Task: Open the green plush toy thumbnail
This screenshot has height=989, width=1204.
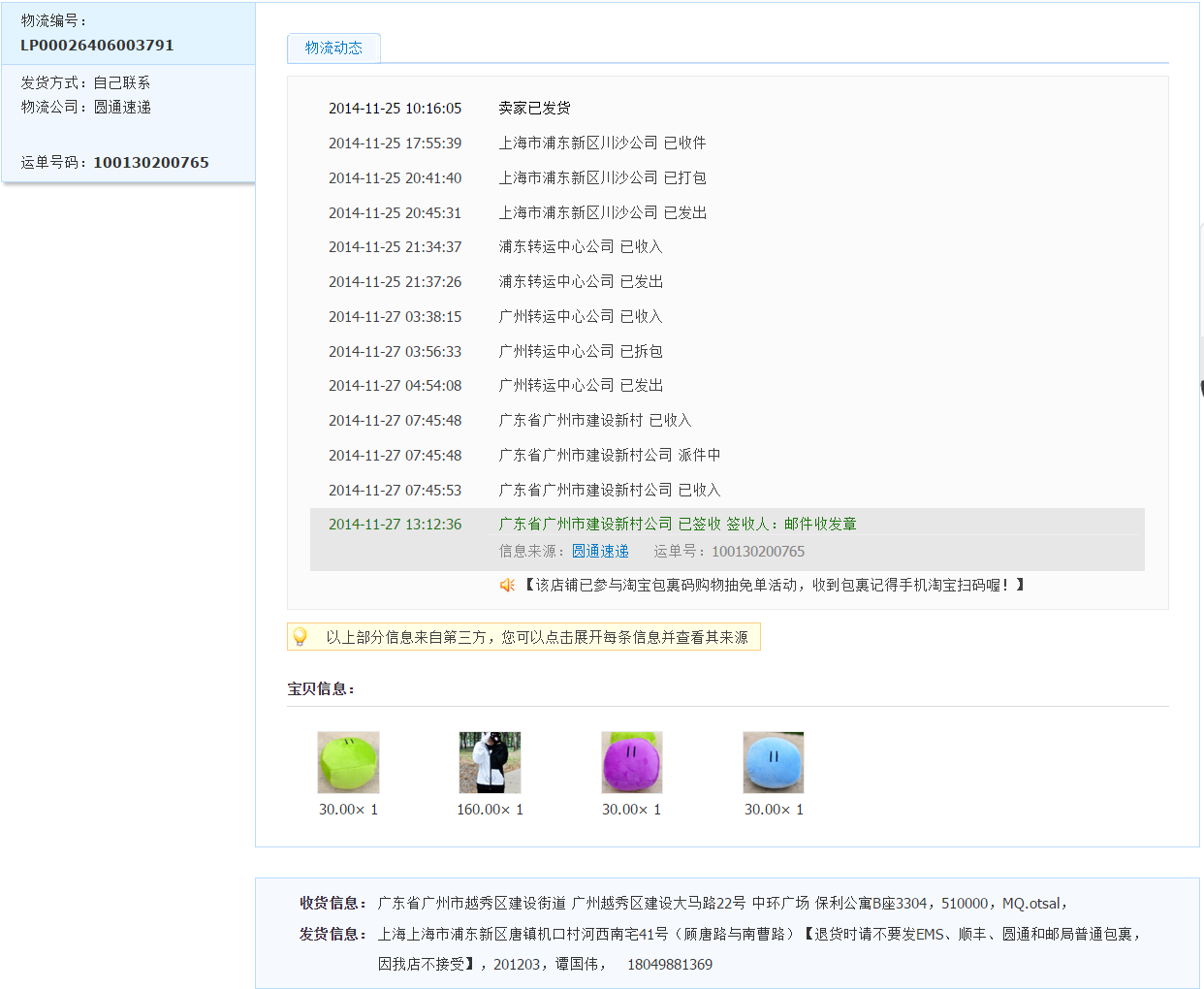Action: (x=348, y=762)
